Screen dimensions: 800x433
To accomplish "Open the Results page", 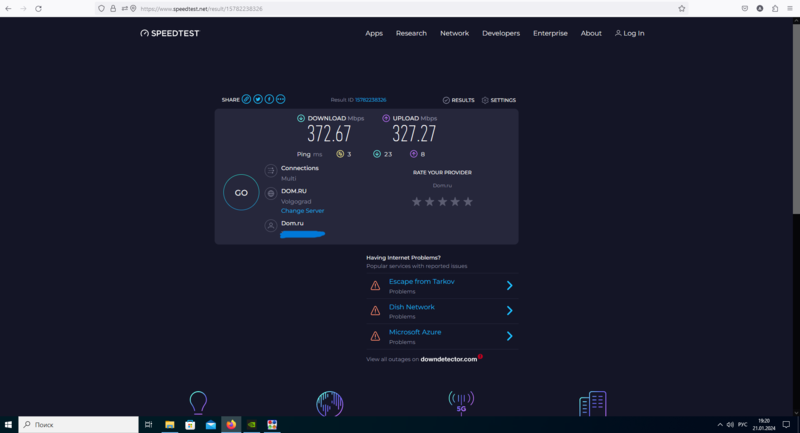I will click(x=458, y=100).
